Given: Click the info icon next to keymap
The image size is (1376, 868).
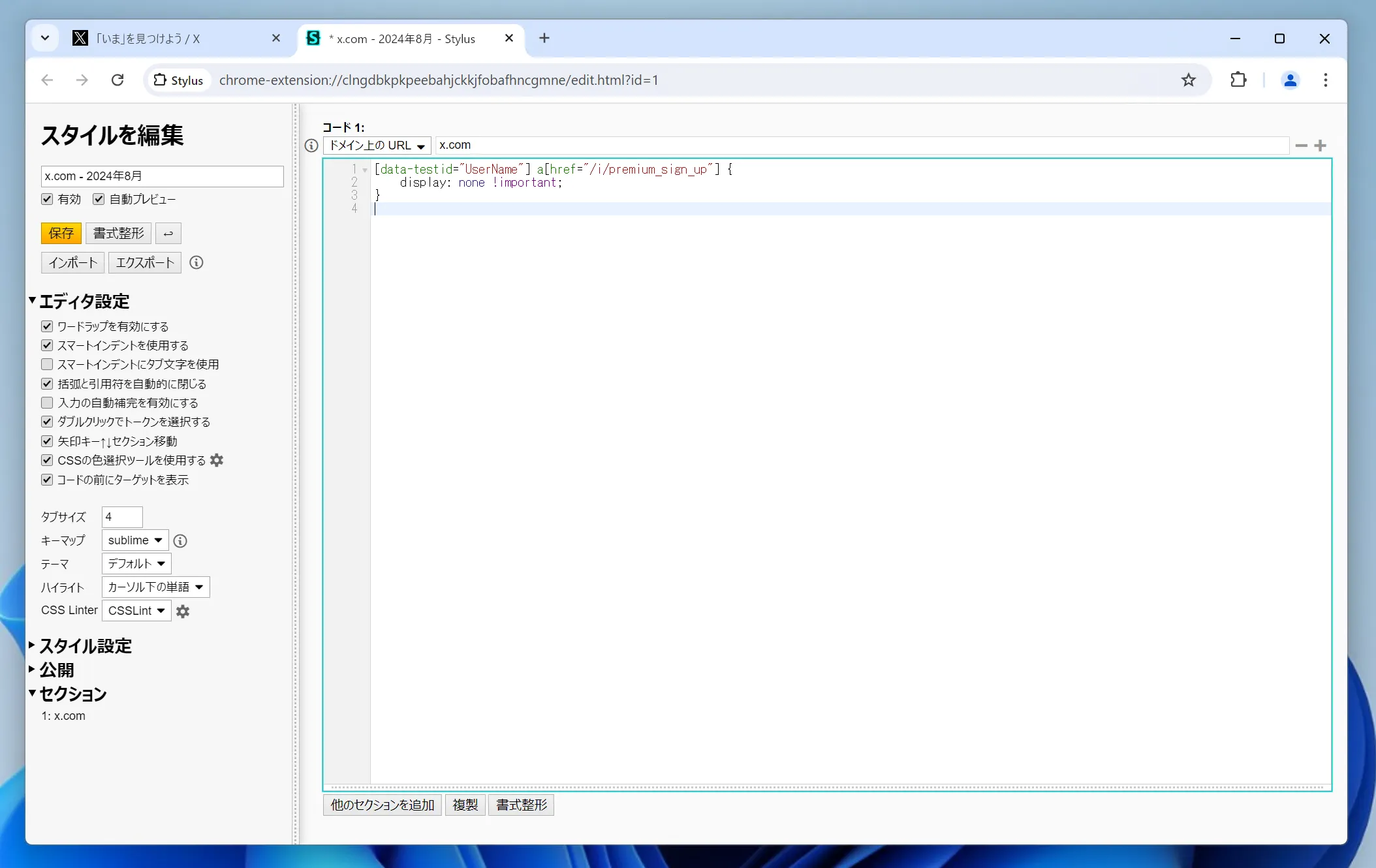Looking at the screenshot, I should [x=180, y=540].
